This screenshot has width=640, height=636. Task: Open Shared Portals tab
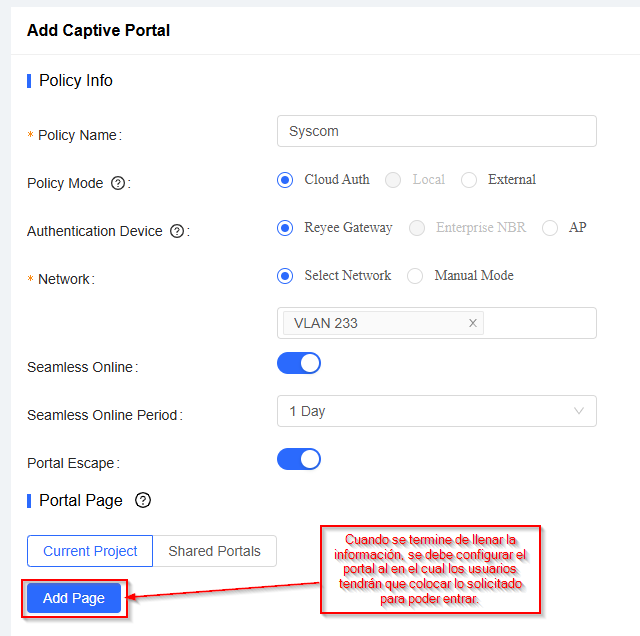[x=214, y=551]
